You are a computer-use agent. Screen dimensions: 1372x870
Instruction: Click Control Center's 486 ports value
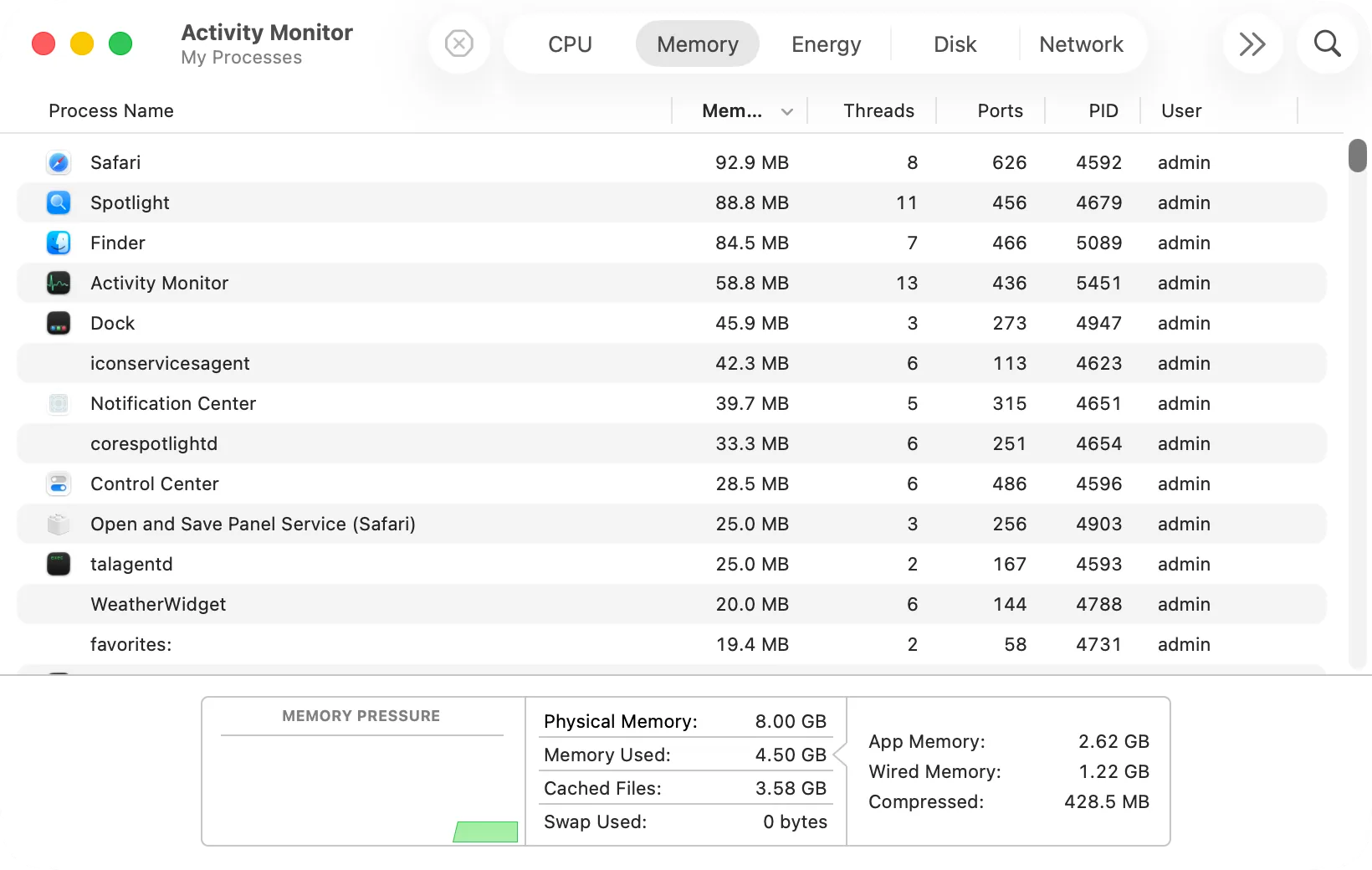[1010, 484]
